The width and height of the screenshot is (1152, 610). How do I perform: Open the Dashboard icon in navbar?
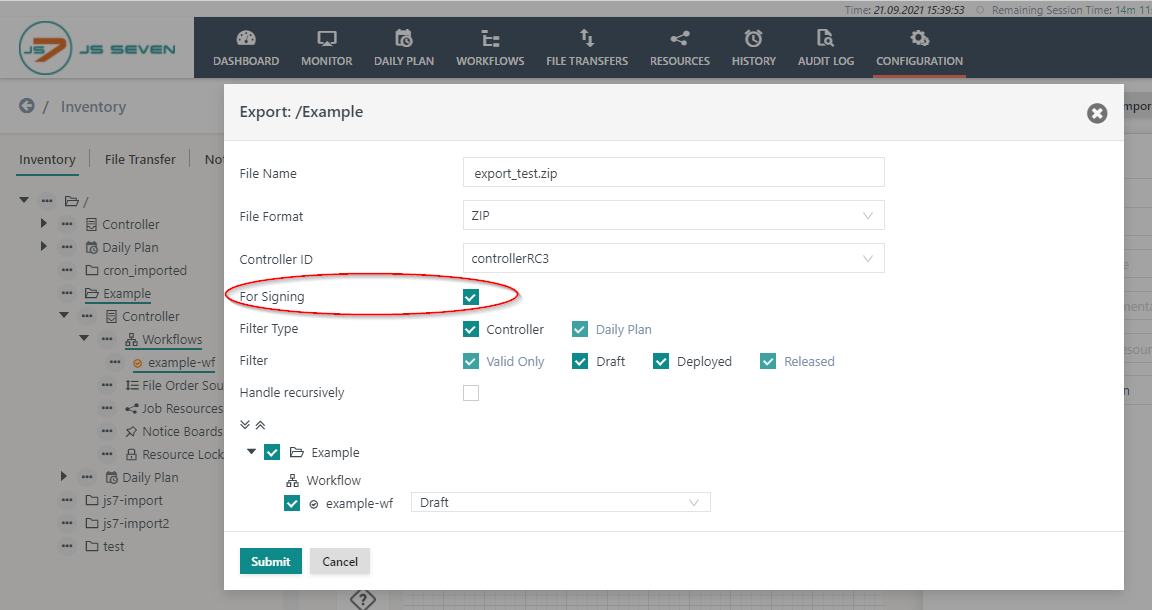pos(245,38)
